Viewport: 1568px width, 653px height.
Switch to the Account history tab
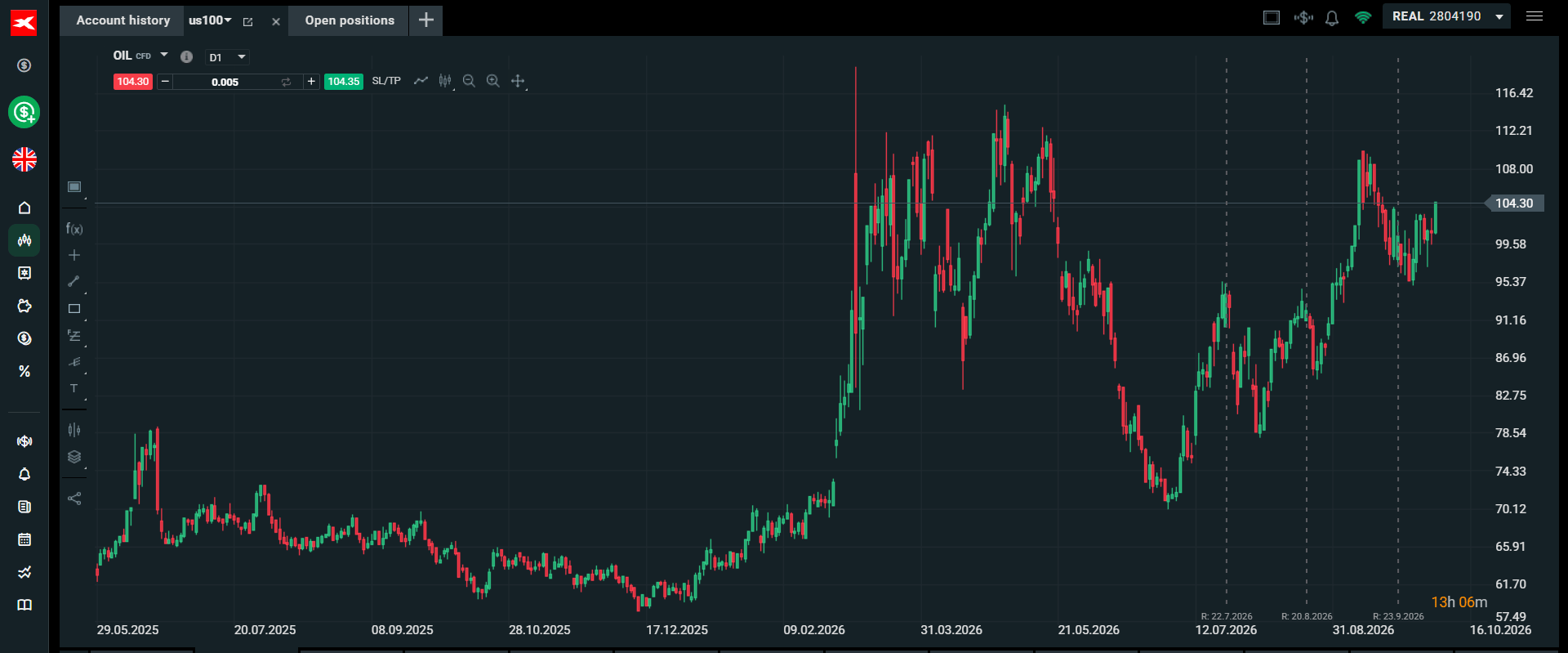pyautogui.click(x=123, y=20)
